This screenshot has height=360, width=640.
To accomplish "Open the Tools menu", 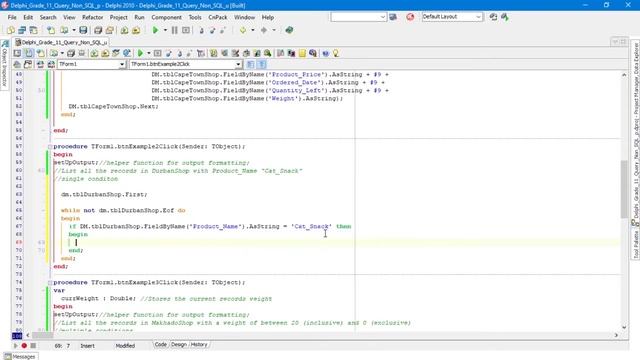I will 195,17.
